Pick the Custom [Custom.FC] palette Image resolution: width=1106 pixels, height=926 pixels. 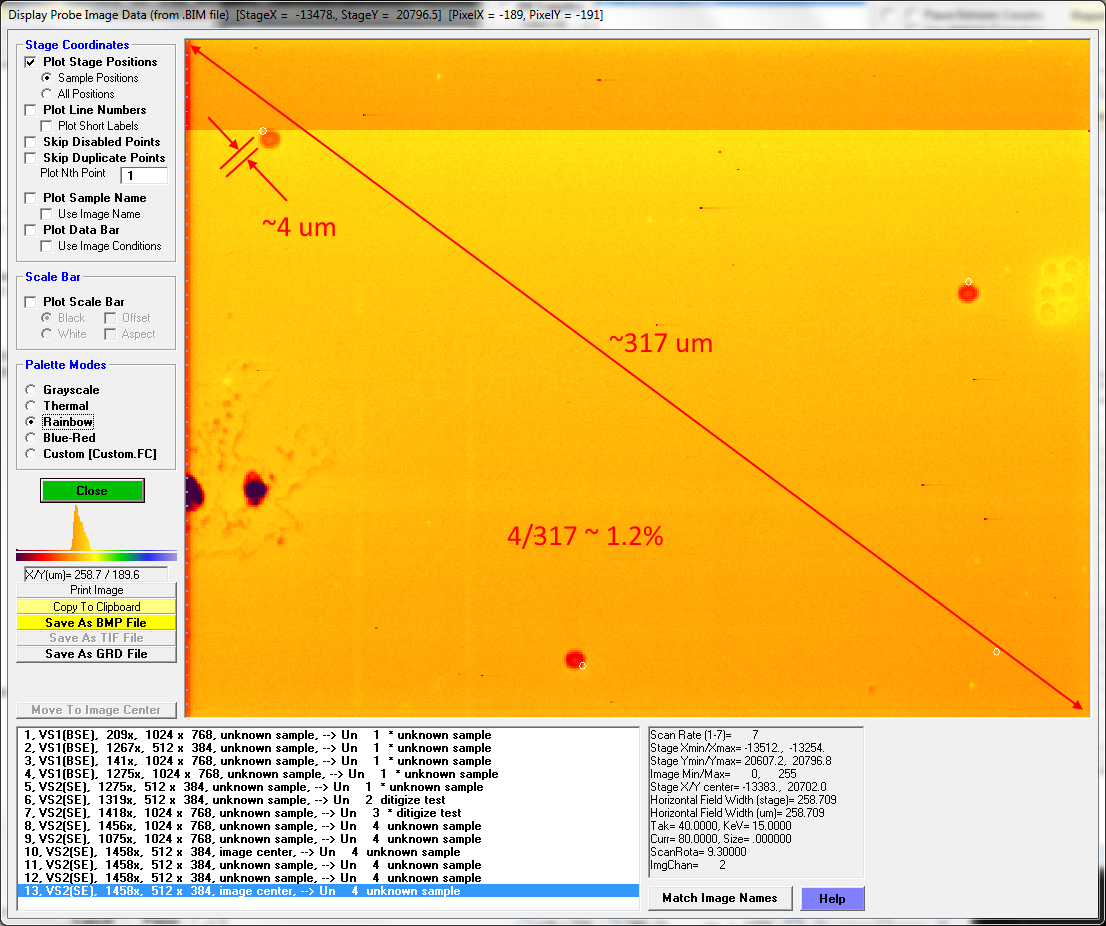(32, 454)
